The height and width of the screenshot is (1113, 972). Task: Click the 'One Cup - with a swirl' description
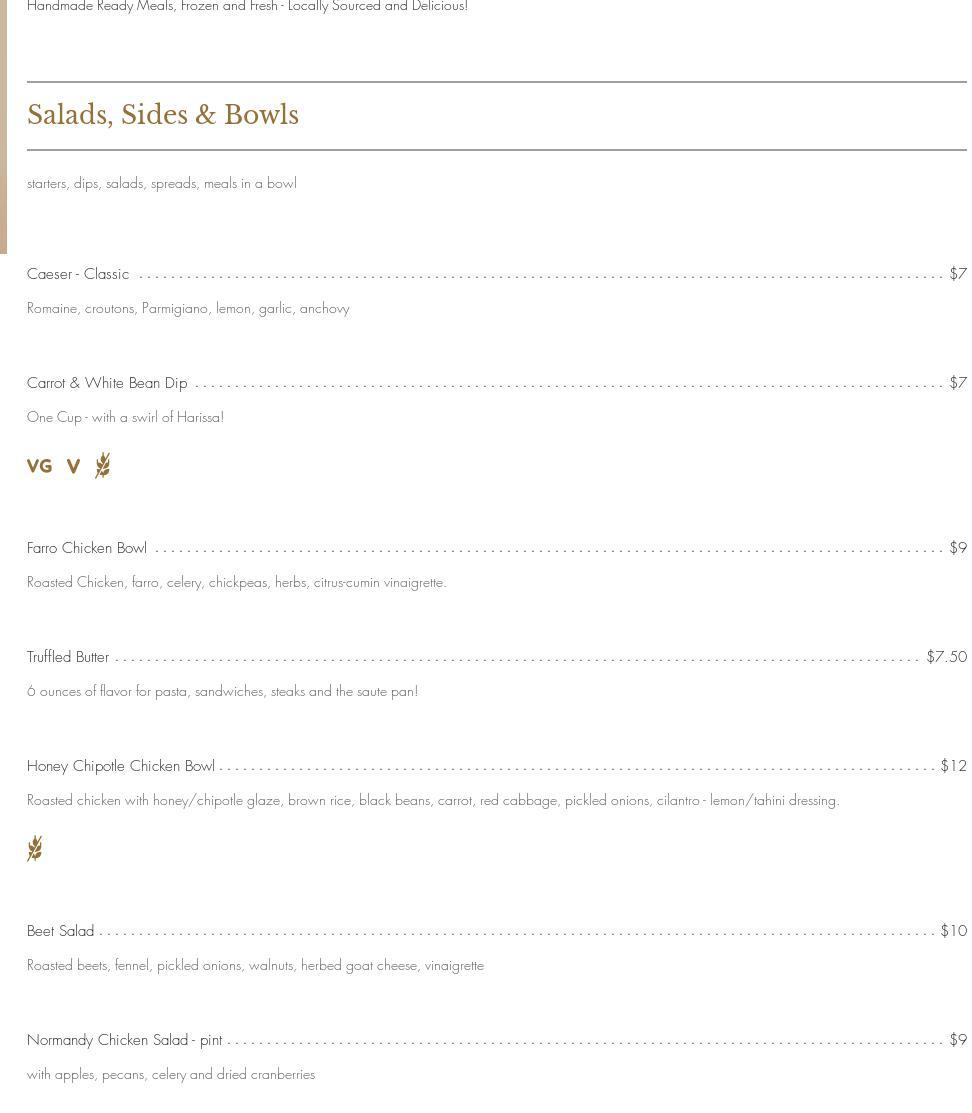[x=125, y=417]
